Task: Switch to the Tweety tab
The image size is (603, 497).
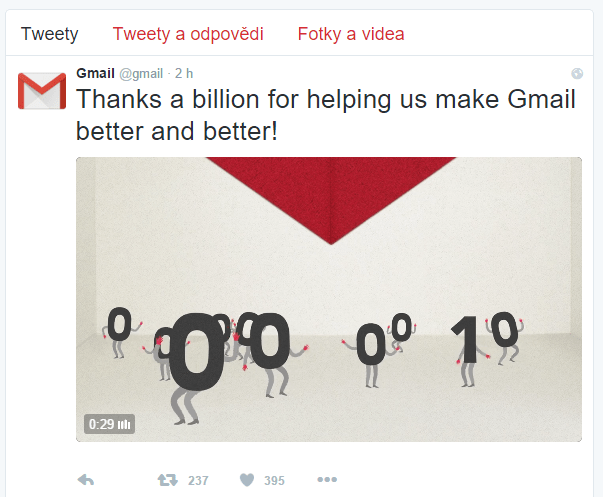Action: click(x=49, y=34)
